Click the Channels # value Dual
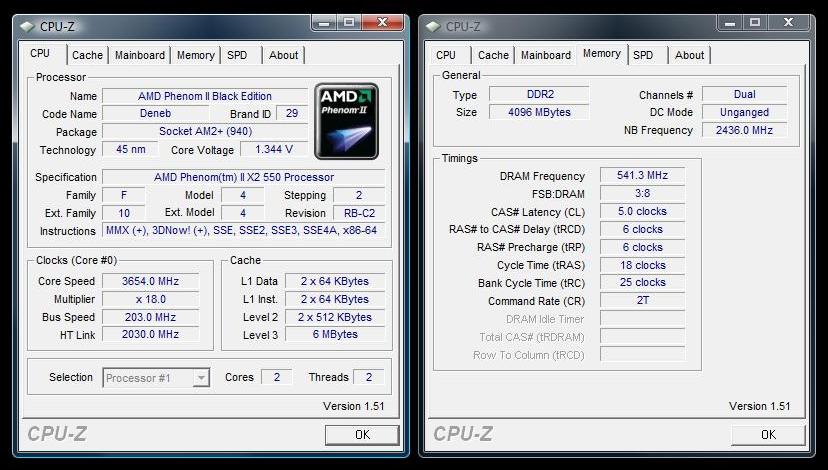 (x=745, y=95)
